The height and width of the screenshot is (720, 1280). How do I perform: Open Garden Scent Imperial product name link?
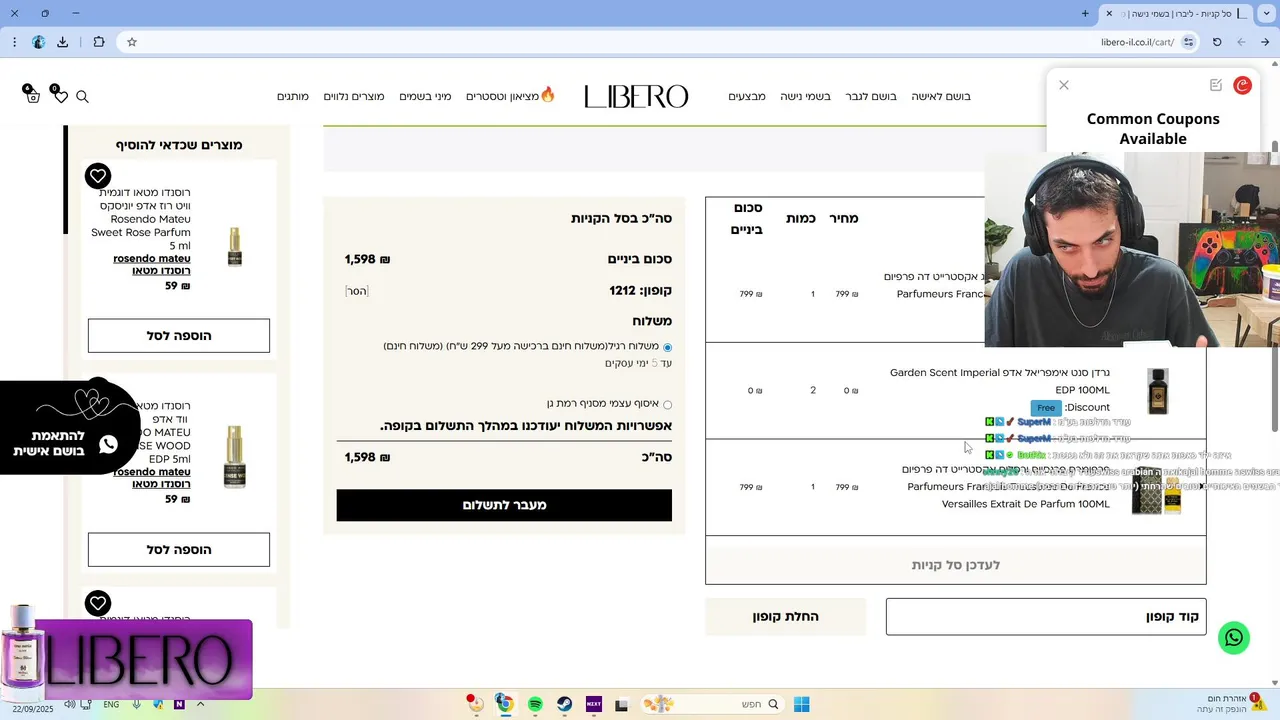1000,381
